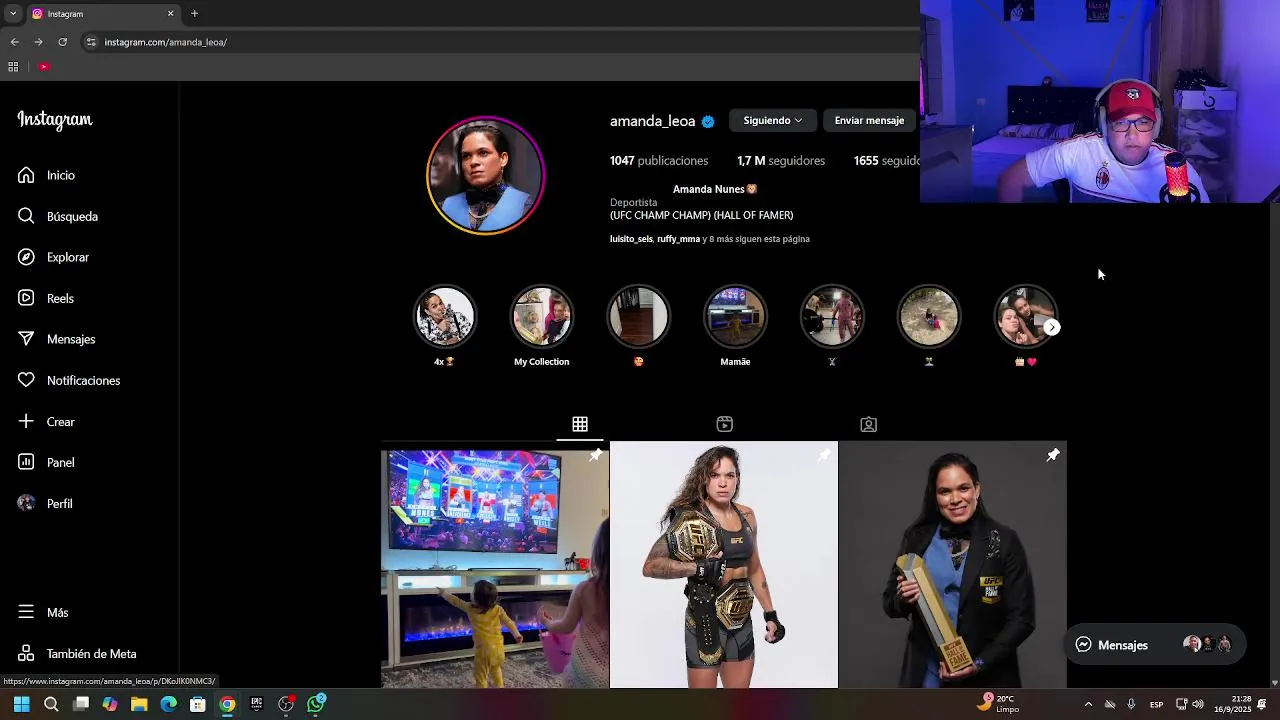Open the notifications bell in tray
The image size is (1280, 720).
[1262, 704]
